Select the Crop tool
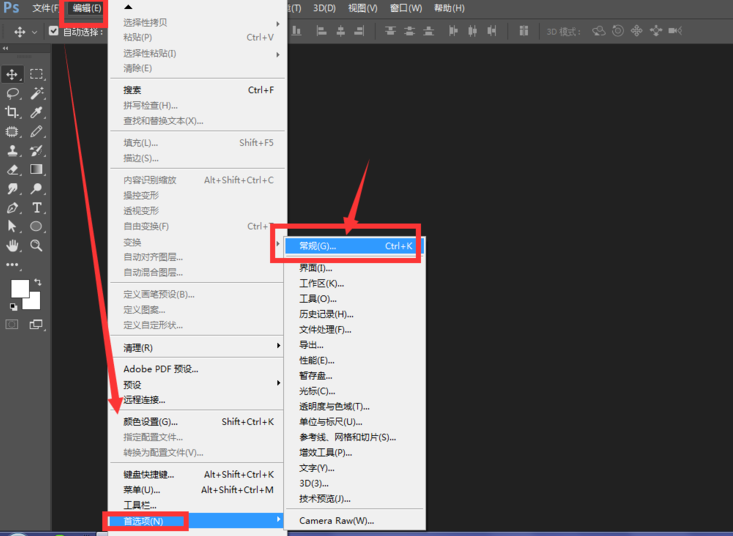Viewport: 733px width, 536px height. (x=12, y=112)
